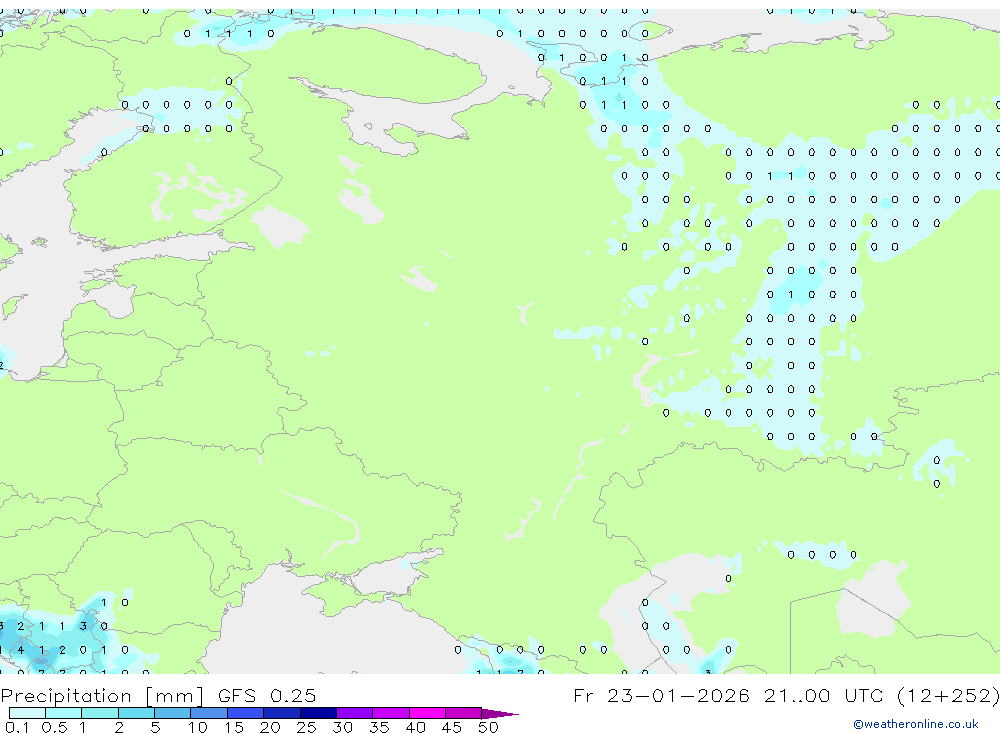The image size is (1000, 733).
Task: Pick the 15–20 mm blue legend swatch
Action: 246,713
